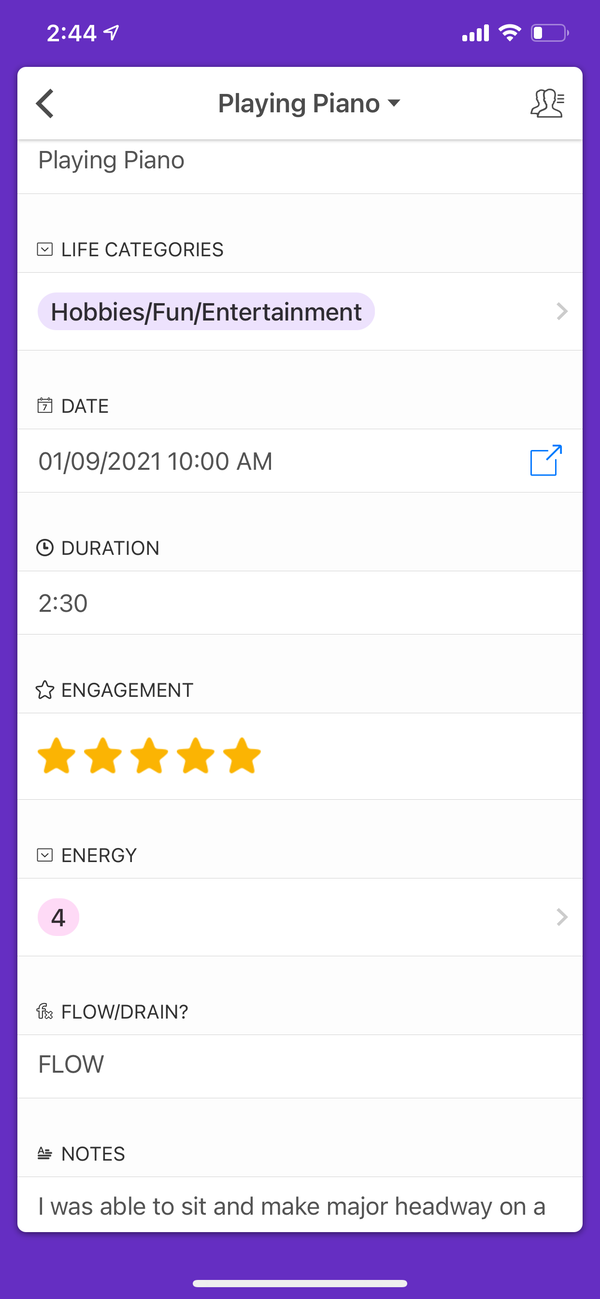Image resolution: width=600 pixels, height=1299 pixels.
Task: Click the FLOW value under Flow/Drain
Action: [70, 1064]
